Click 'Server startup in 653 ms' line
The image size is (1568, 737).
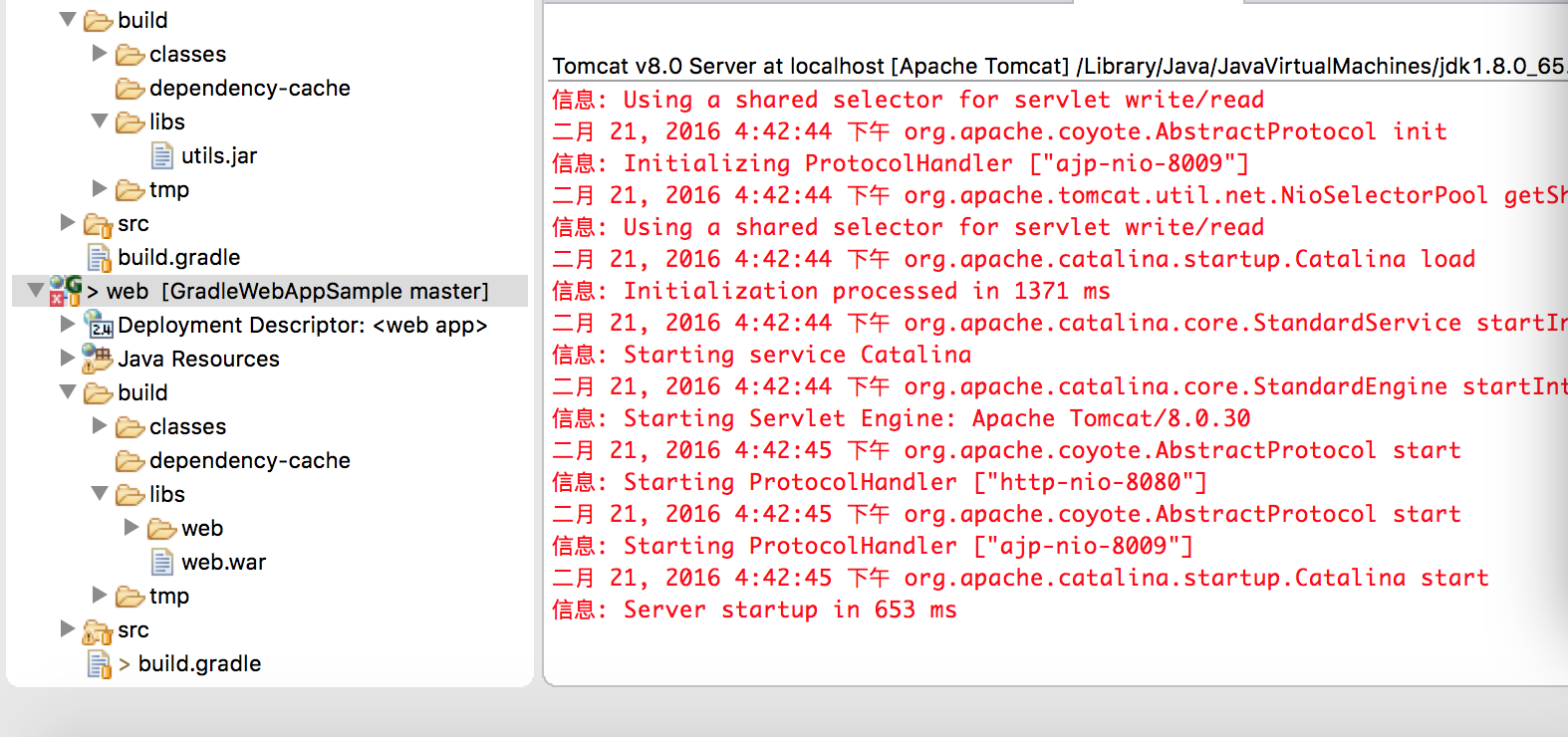pyautogui.click(x=754, y=610)
